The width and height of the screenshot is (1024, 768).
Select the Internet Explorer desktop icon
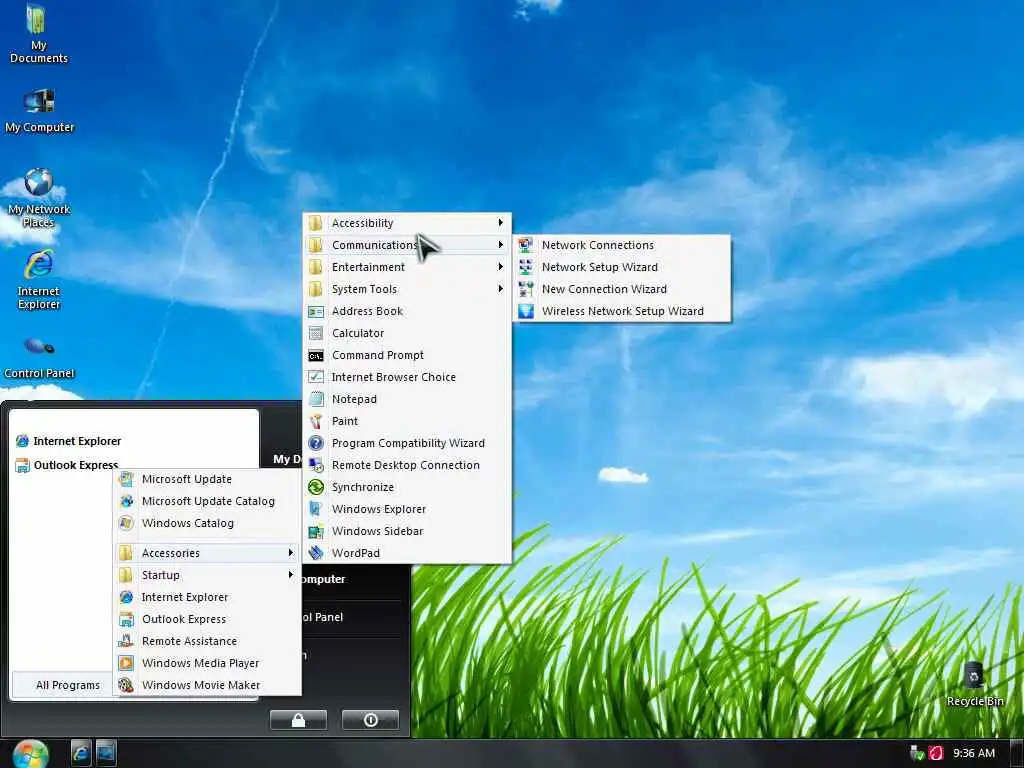click(39, 280)
